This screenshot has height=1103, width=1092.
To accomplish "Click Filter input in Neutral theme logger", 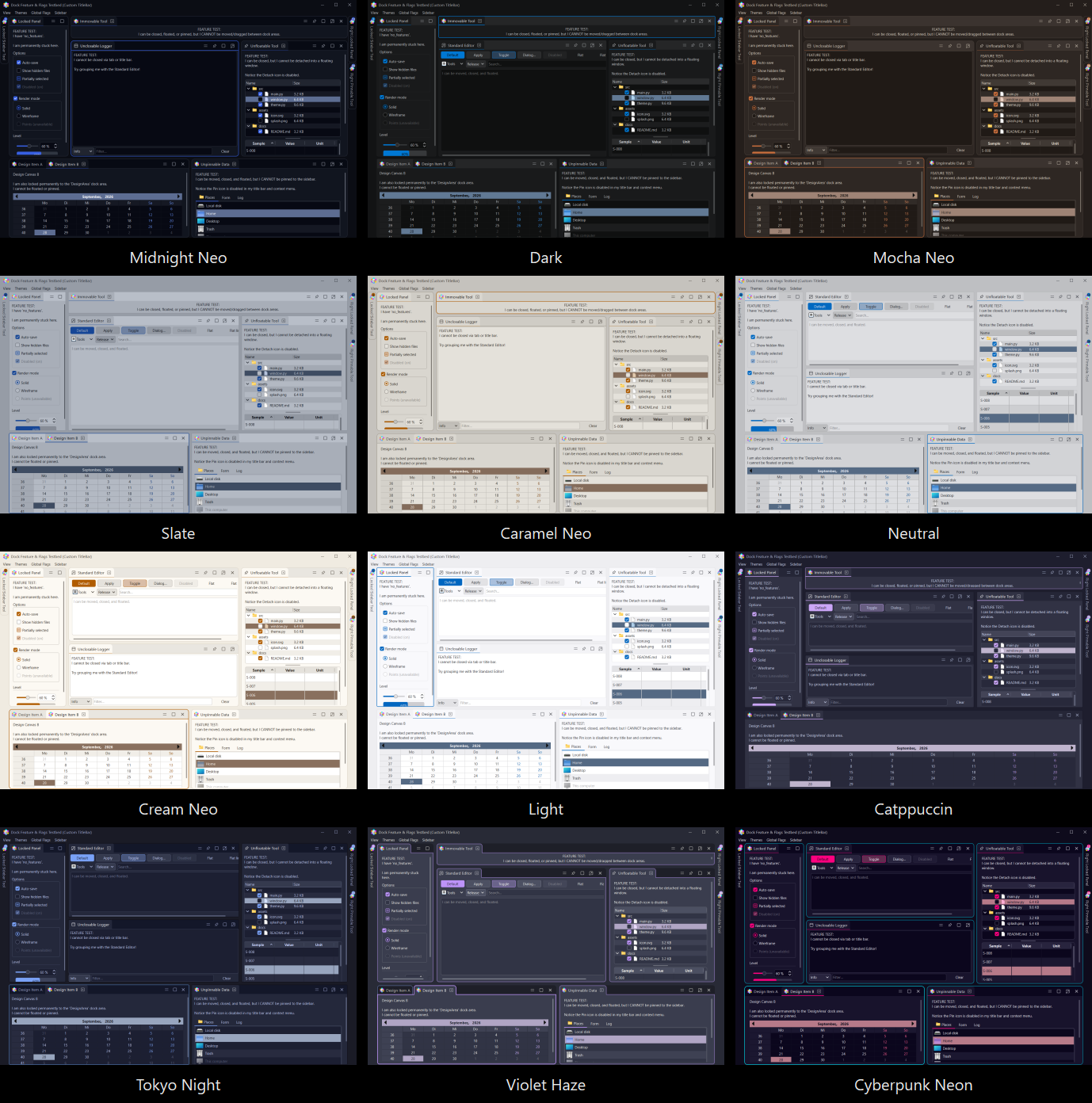I will coord(888,428).
